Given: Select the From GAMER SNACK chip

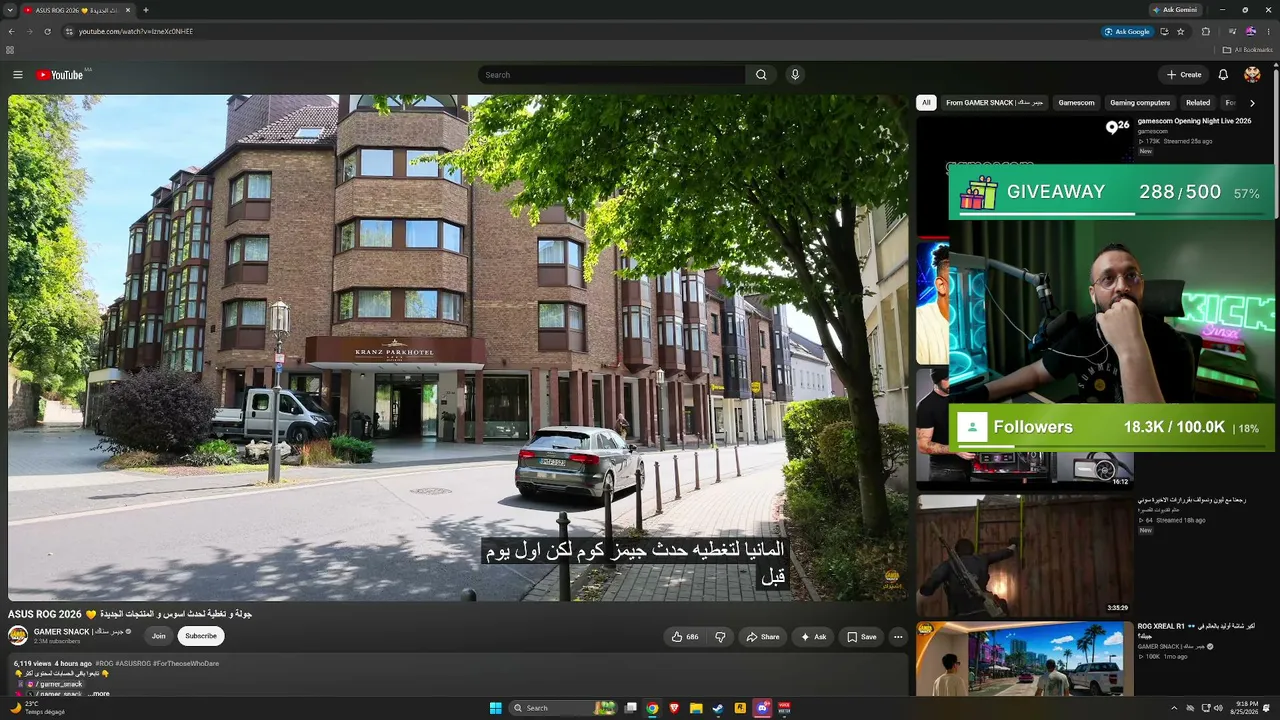Looking at the screenshot, I should coord(994,103).
